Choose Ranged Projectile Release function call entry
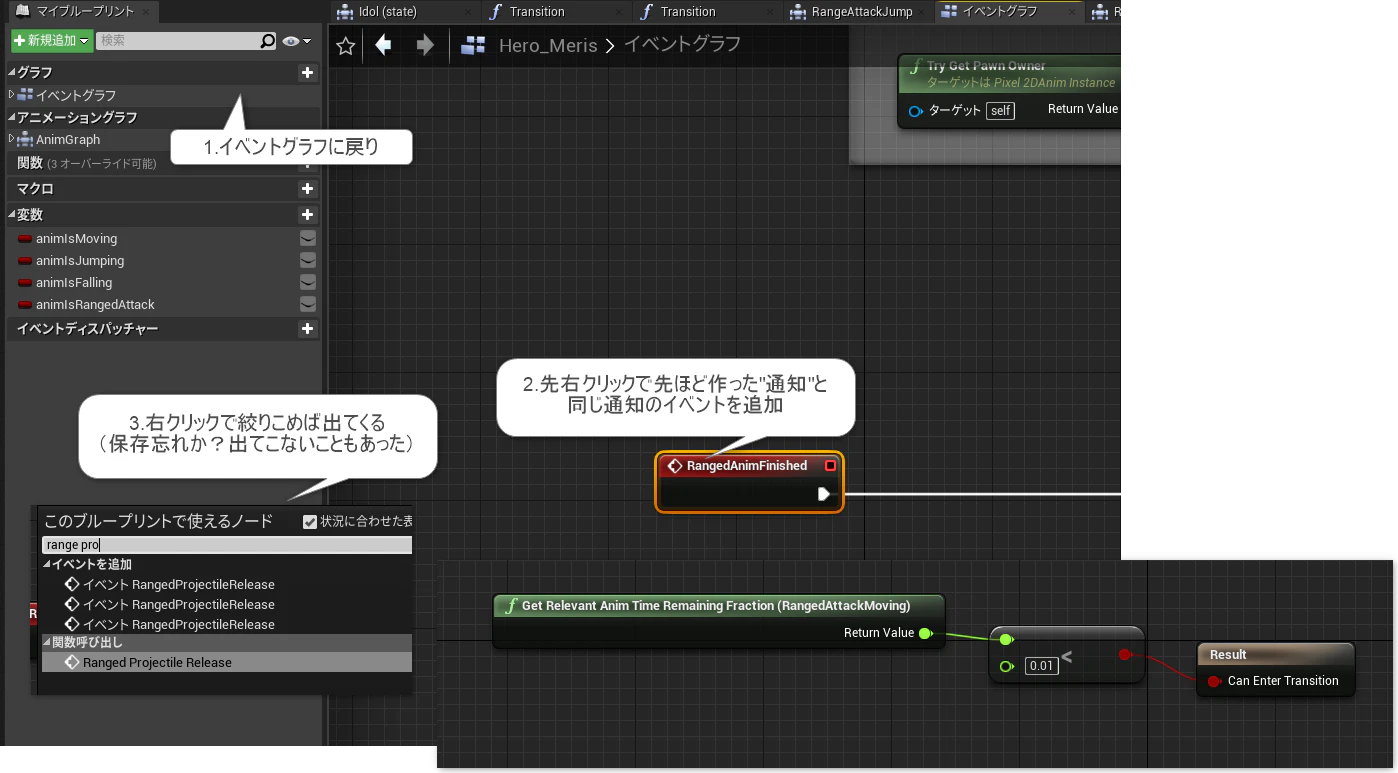This screenshot has width=1398, height=773. [x=226, y=663]
